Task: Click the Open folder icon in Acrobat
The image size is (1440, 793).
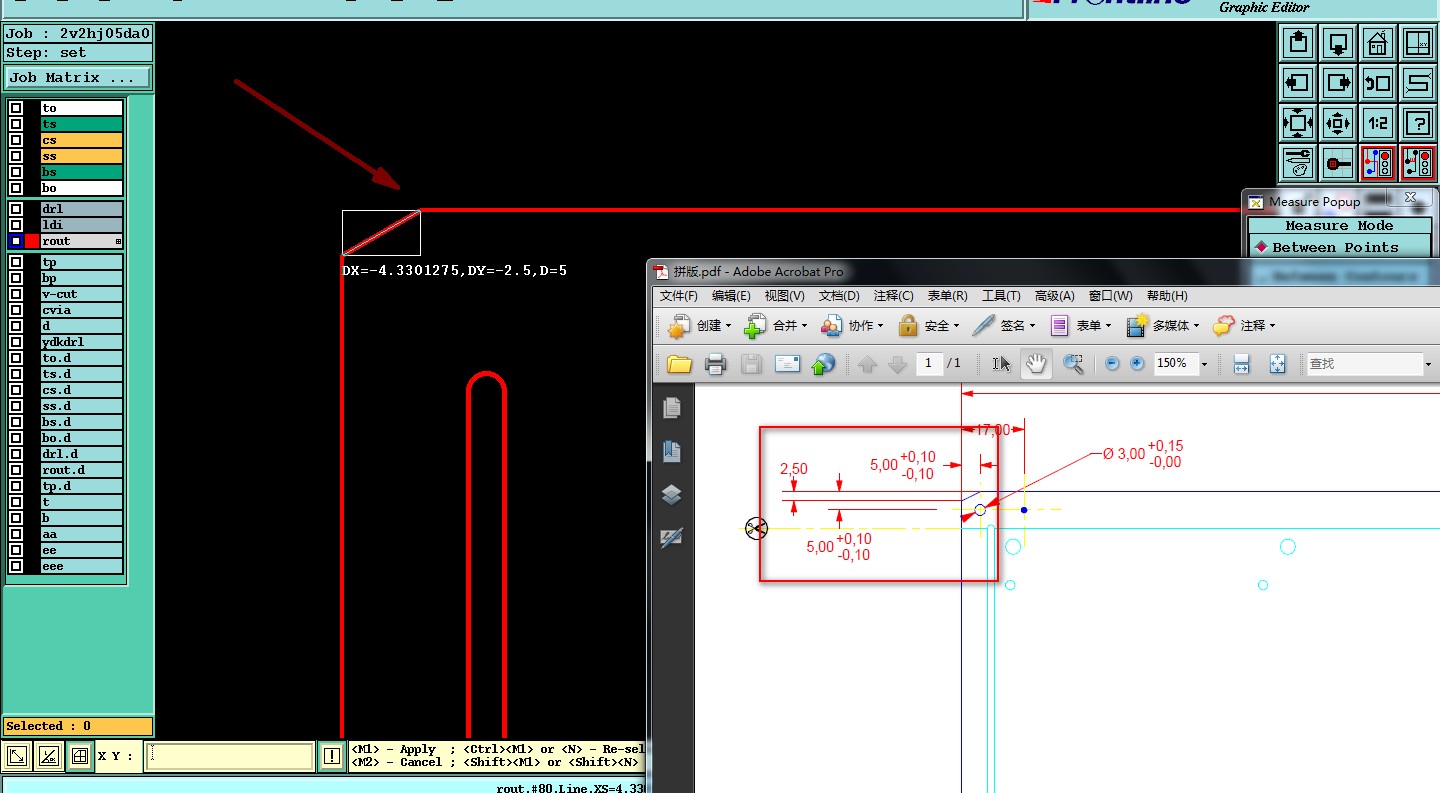Action: pos(680,364)
